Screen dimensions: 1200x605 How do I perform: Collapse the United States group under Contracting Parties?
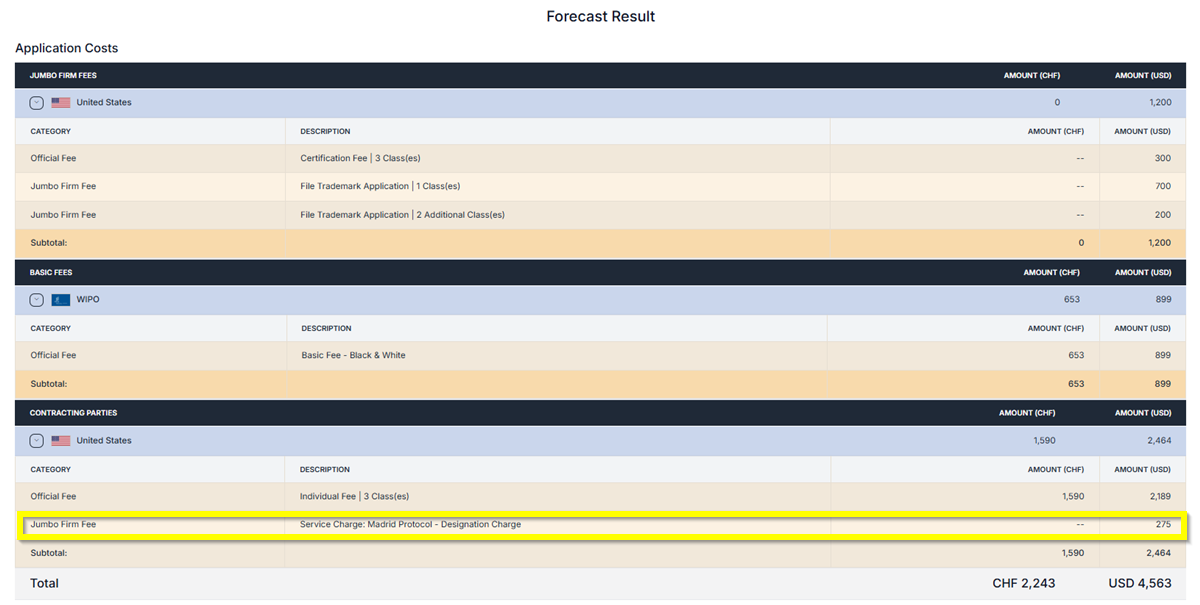pos(37,441)
